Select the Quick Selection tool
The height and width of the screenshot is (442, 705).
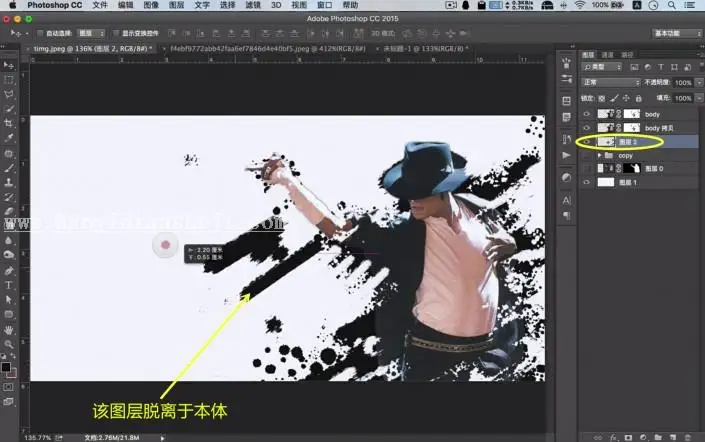click(x=9, y=109)
